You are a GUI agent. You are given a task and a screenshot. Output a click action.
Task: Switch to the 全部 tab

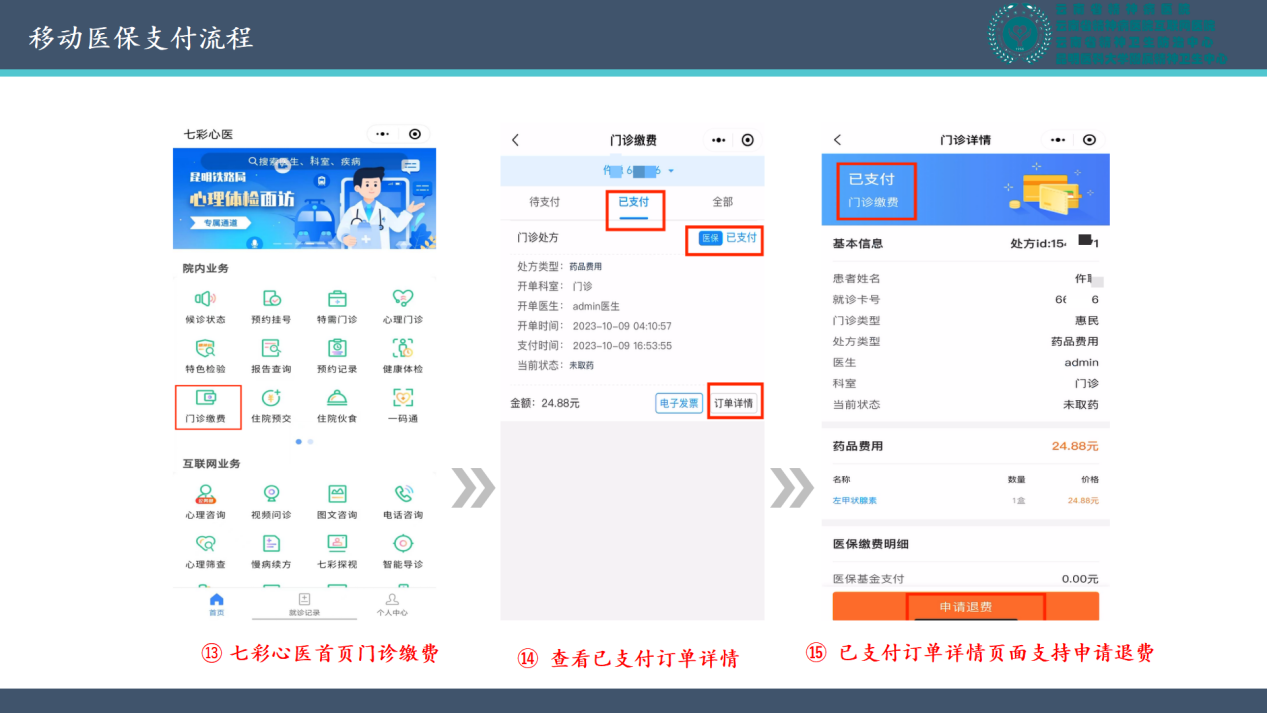[722, 202]
